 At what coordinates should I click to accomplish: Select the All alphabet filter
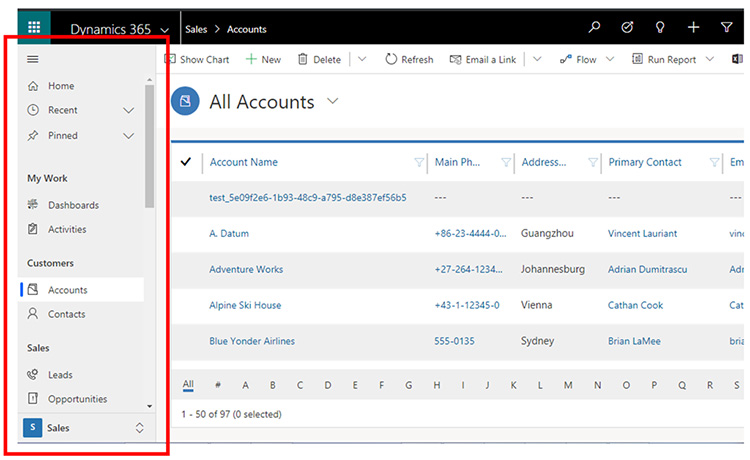tap(188, 384)
